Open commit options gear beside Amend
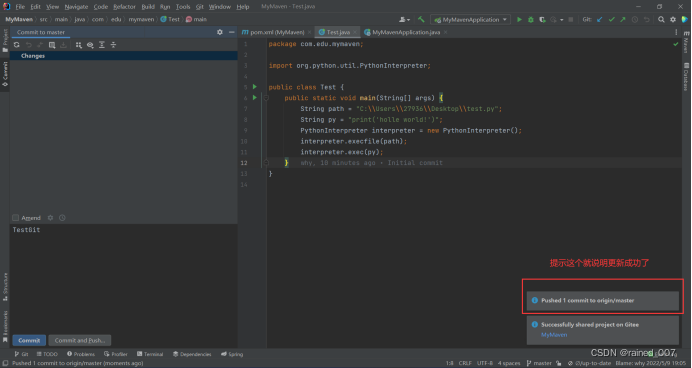The image size is (692, 368). click(50, 218)
